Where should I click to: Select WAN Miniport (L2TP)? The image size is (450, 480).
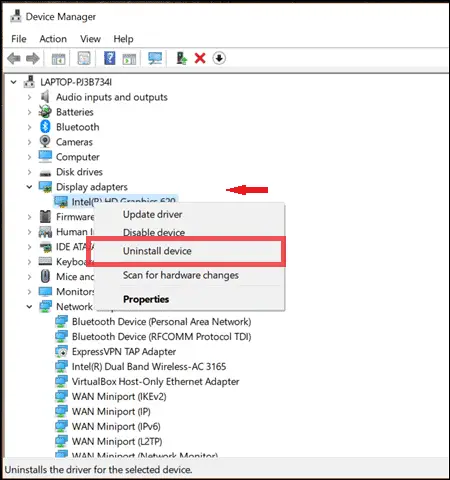(x=117, y=442)
